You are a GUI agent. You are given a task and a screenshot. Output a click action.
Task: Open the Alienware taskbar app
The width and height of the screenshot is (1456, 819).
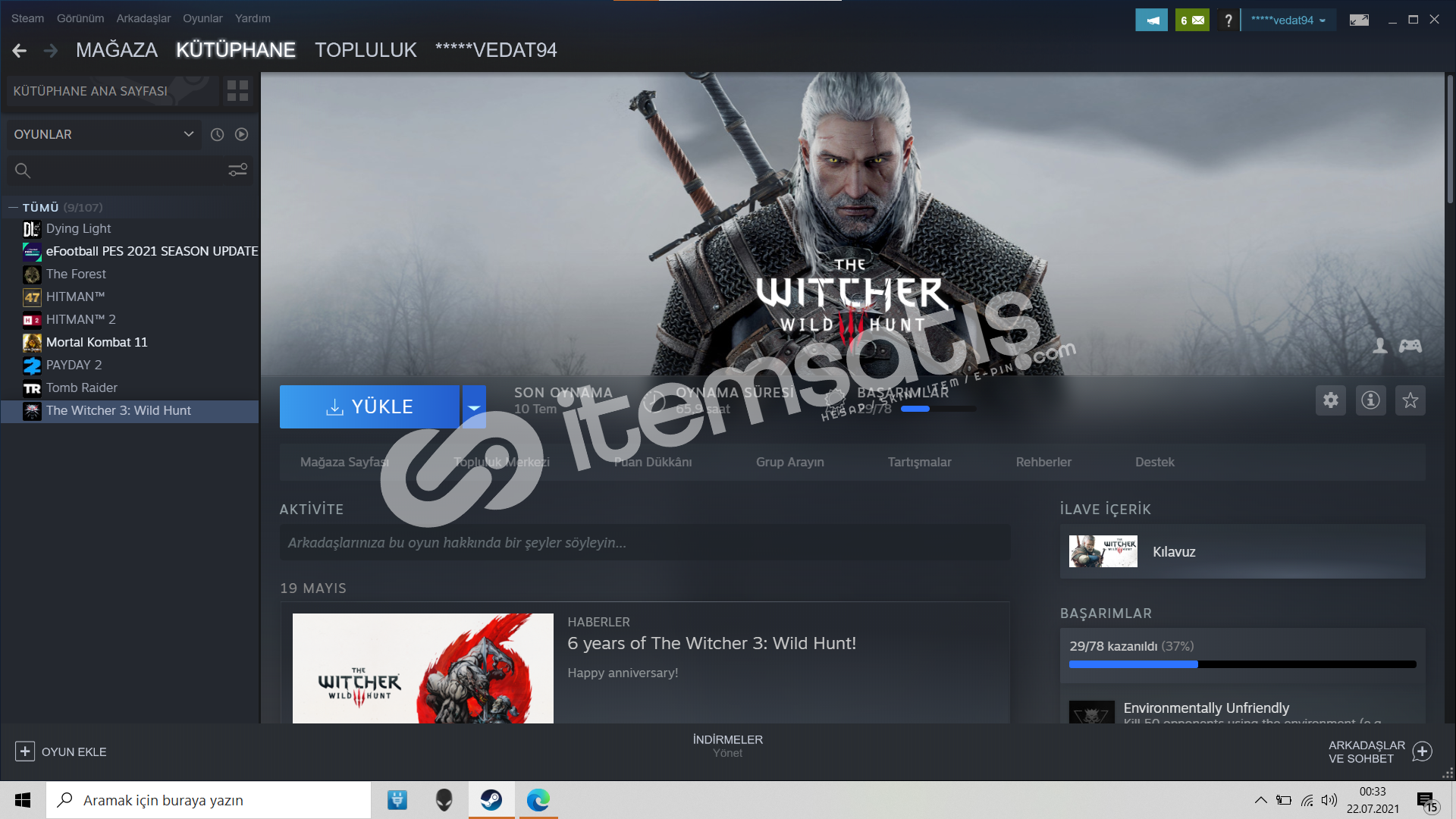pyautogui.click(x=444, y=800)
